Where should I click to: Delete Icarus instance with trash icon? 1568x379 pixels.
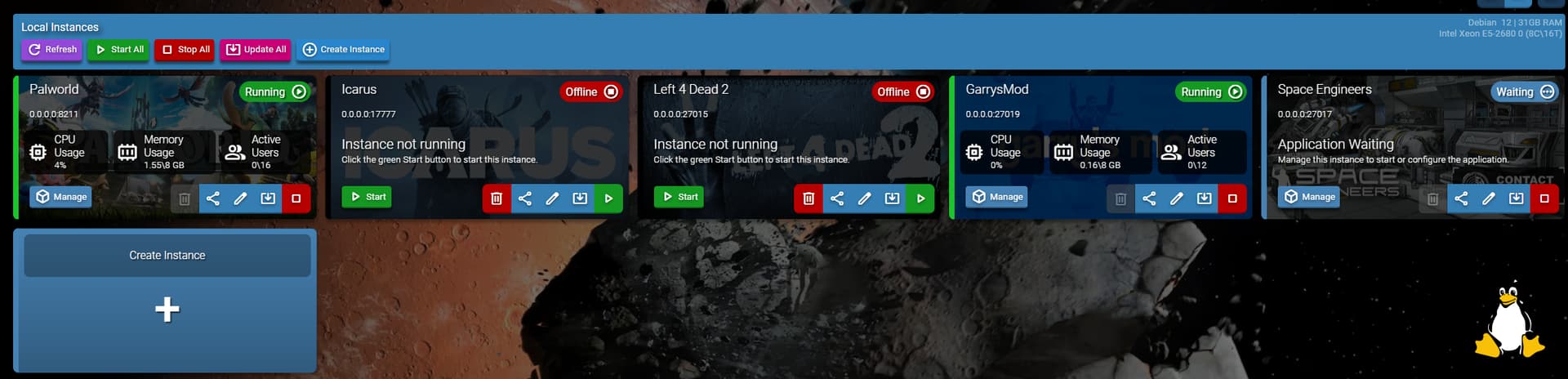[x=497, y=198]
